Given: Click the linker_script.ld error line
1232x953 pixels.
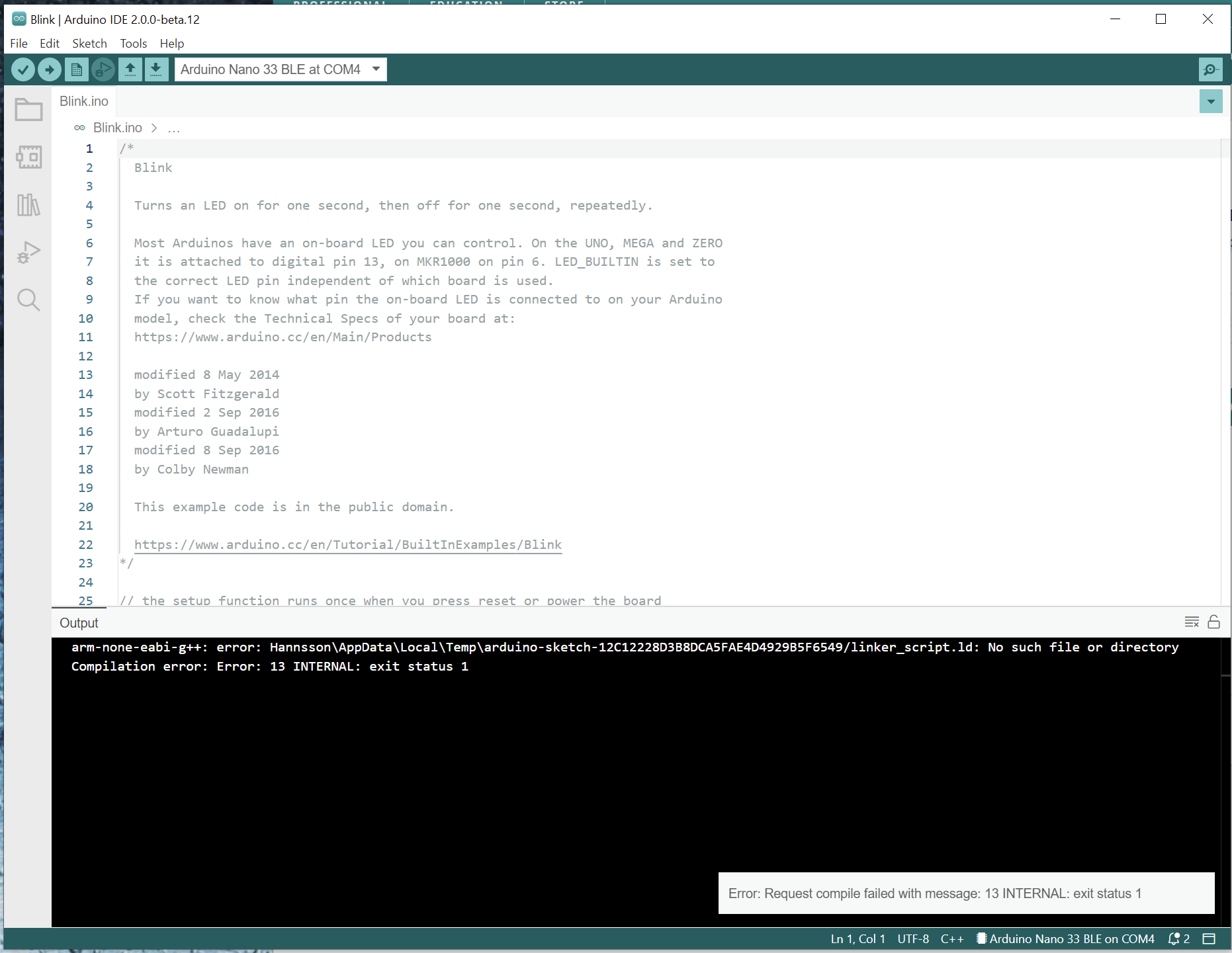Looking at the screenshot, I should pos(625,647).
